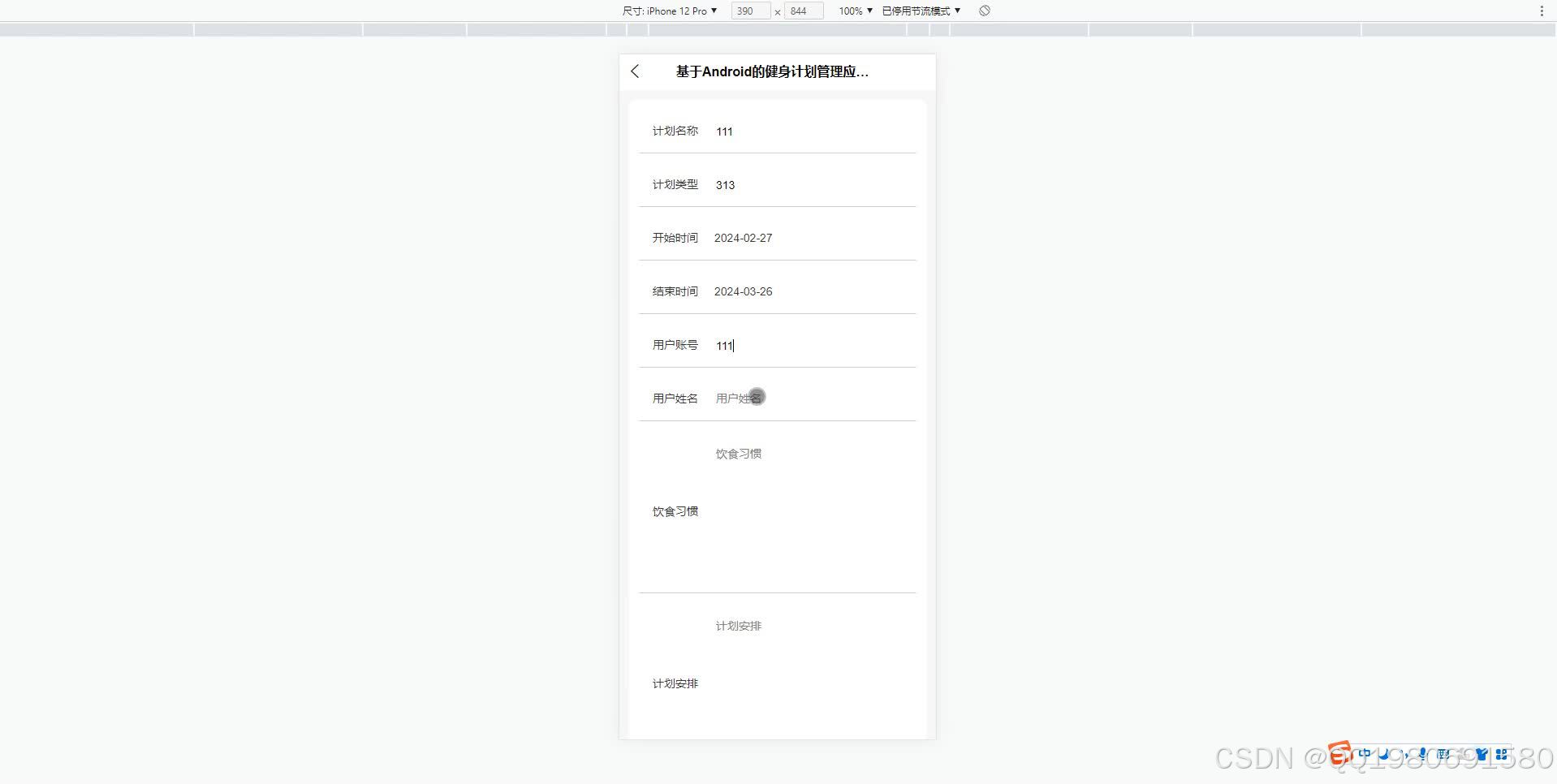Toggle Chinese/English input with the 中 icon
The height and width of the screenshot is (784, 1557).
[1365, 754]
